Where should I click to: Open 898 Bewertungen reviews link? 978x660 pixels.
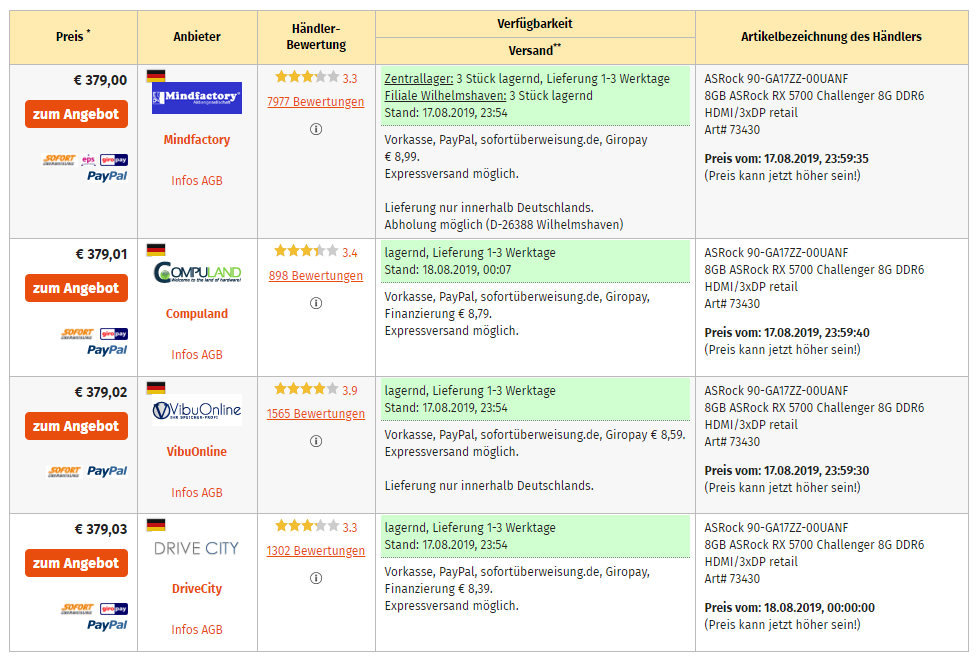(x=316, y=276)
